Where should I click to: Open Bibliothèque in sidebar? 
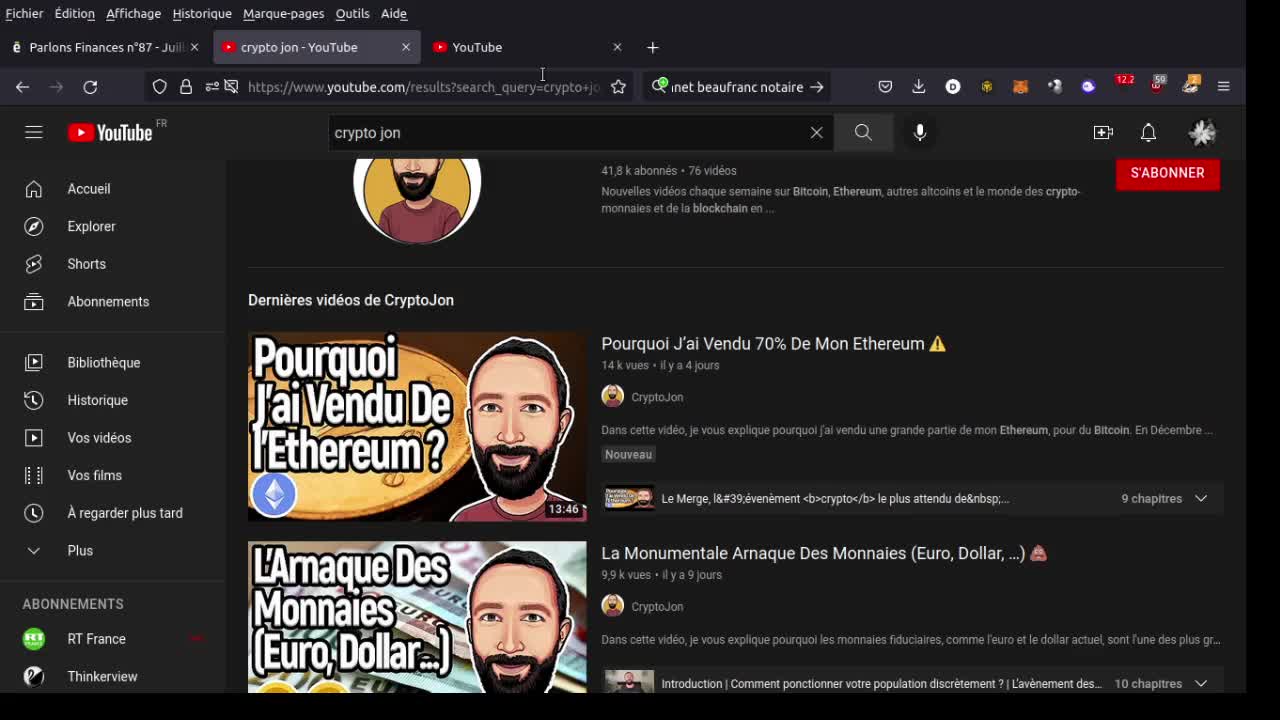pos(113,363)
